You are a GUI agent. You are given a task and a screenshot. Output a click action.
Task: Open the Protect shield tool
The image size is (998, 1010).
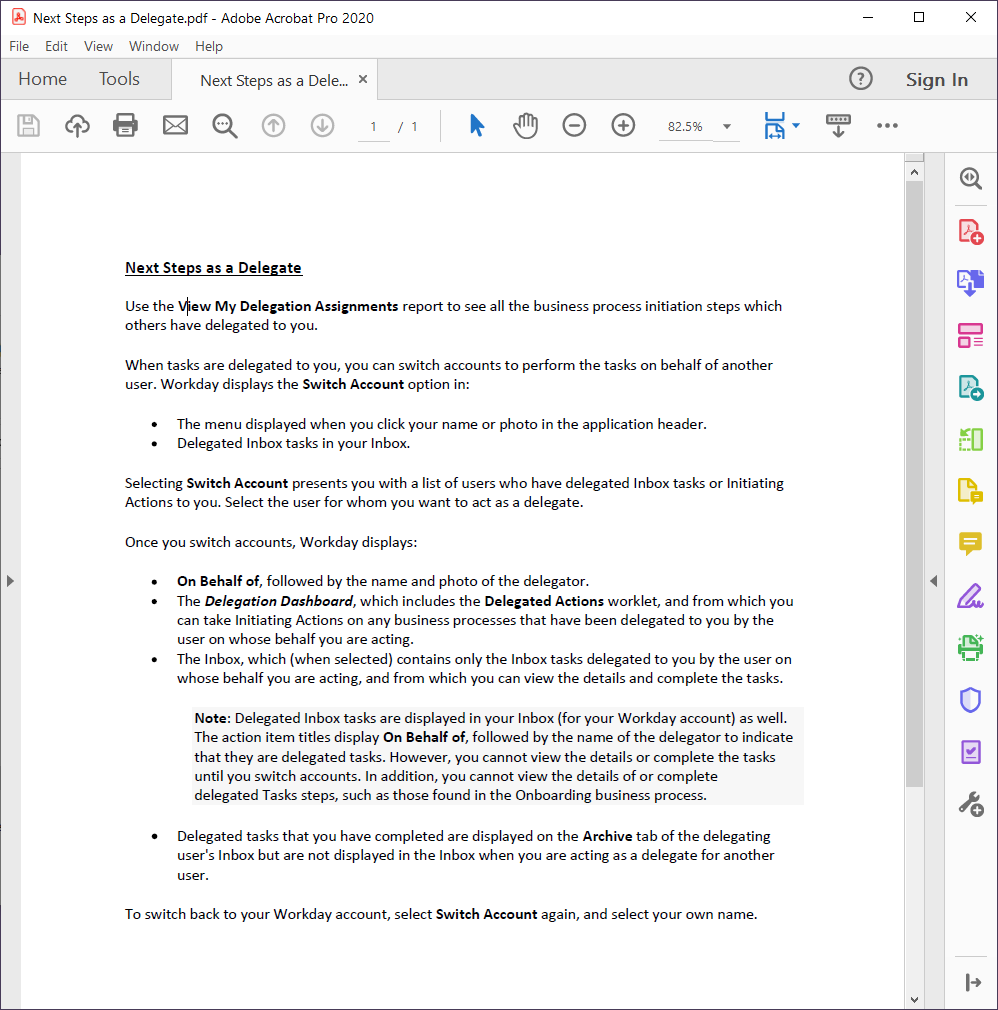(x=970, y=700)
